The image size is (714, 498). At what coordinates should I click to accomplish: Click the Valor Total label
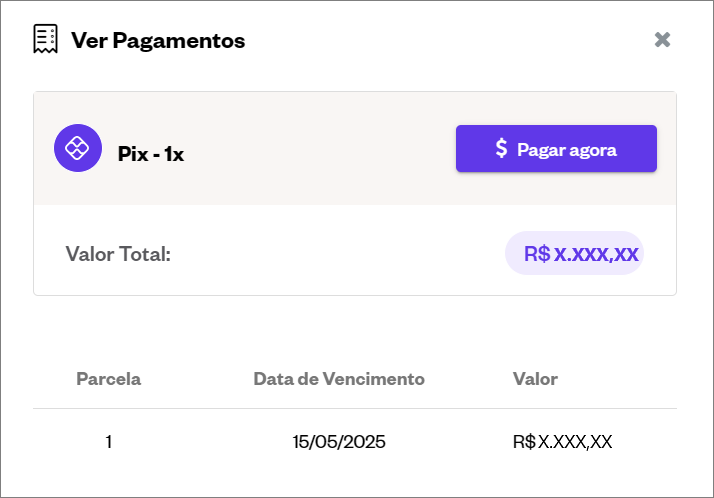pyautogui.click(x=118, y=254)
